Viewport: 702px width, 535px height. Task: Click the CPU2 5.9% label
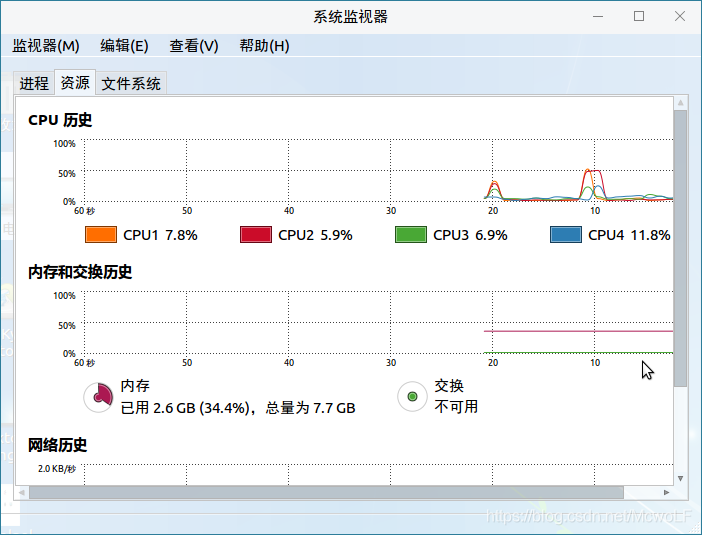pyautogui.click(x=315, y=235)
